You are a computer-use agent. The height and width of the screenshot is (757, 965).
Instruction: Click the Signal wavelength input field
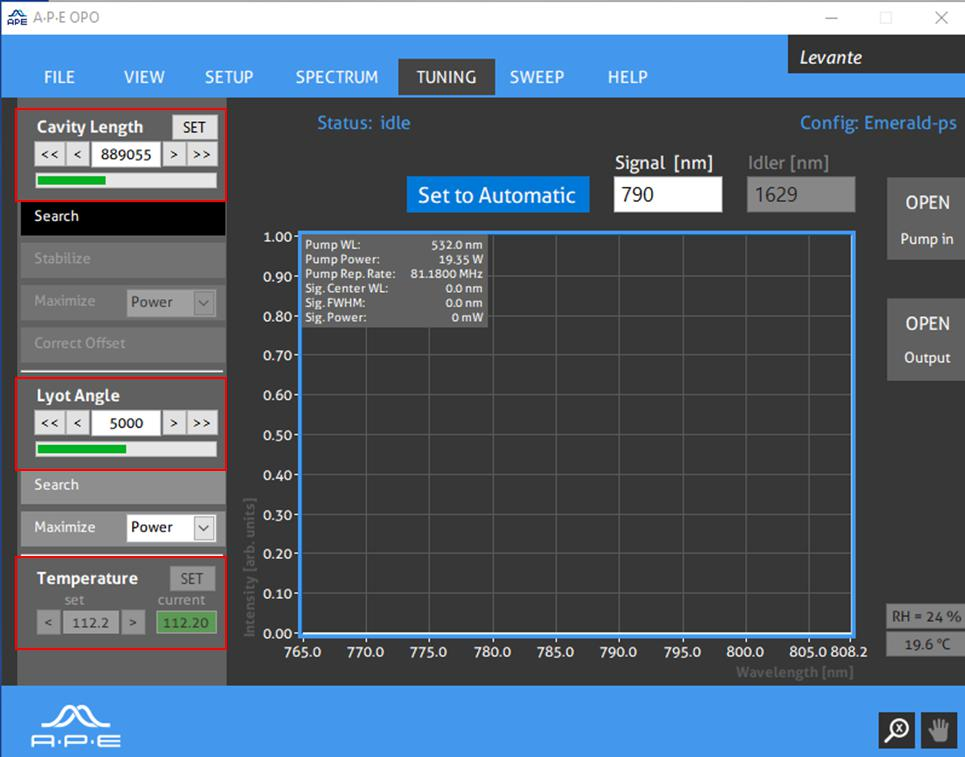(667, 195)
